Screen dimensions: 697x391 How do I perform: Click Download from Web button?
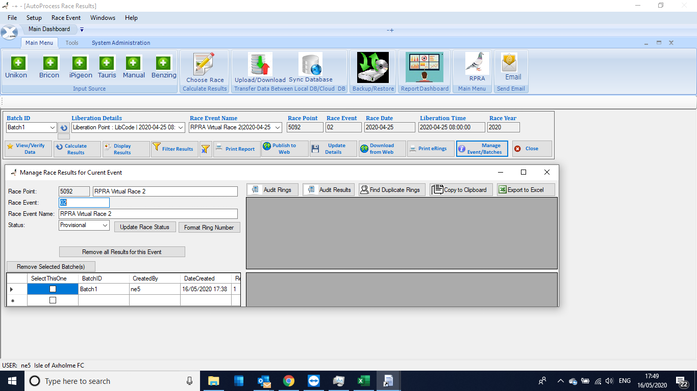click(381, 149)
